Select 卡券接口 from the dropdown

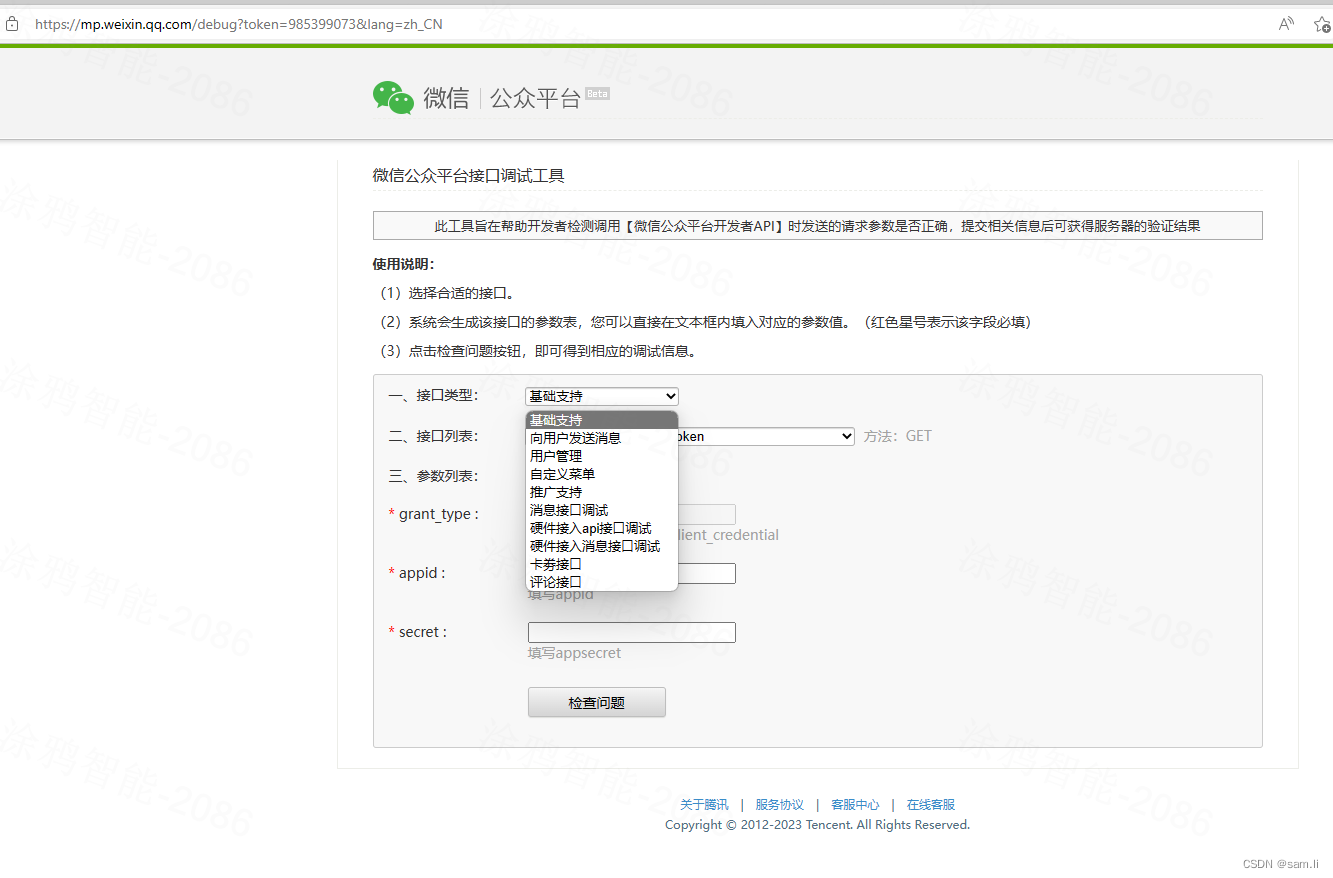coord(602,564)
